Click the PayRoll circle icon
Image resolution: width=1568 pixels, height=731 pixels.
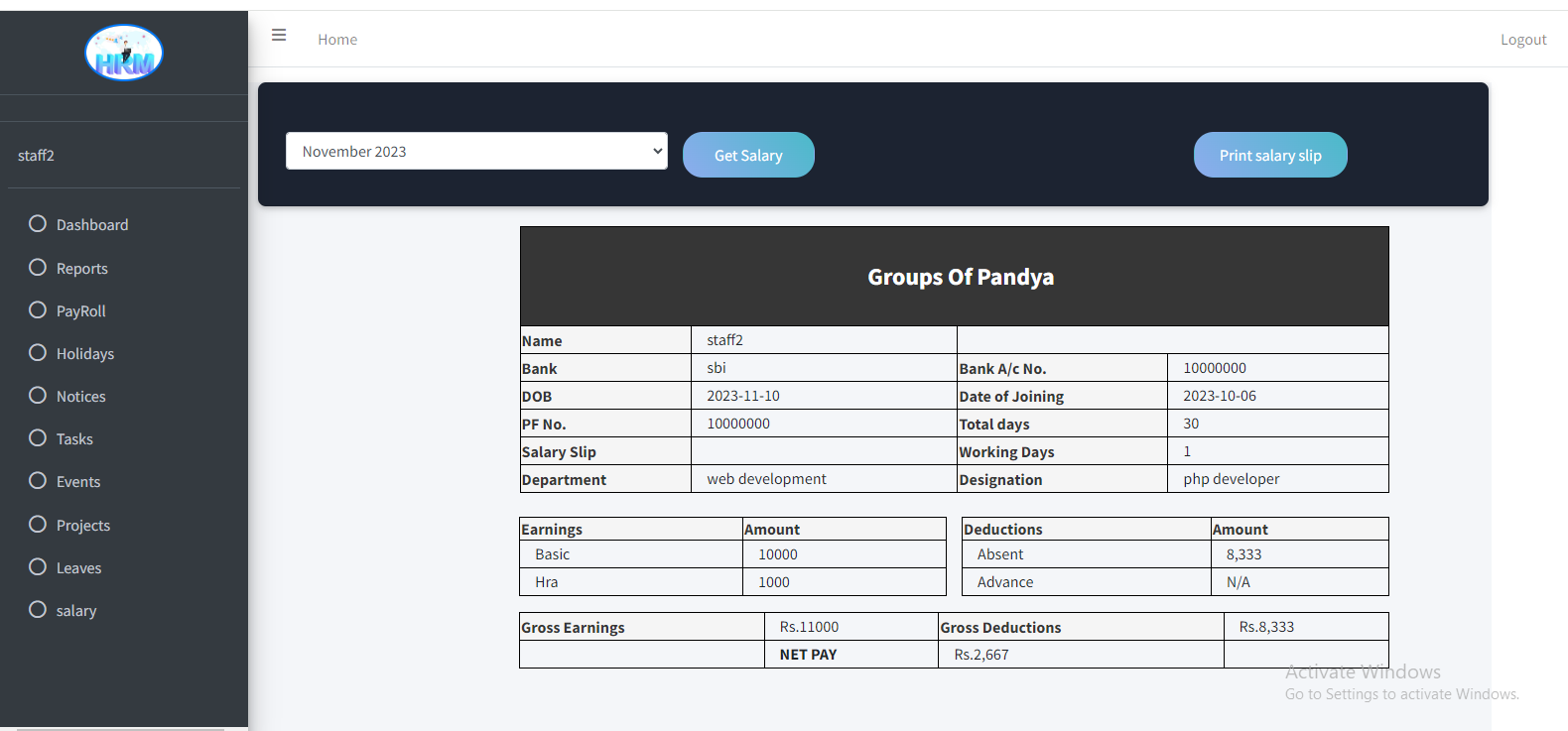pyautogui.click(x=38, y=309)
